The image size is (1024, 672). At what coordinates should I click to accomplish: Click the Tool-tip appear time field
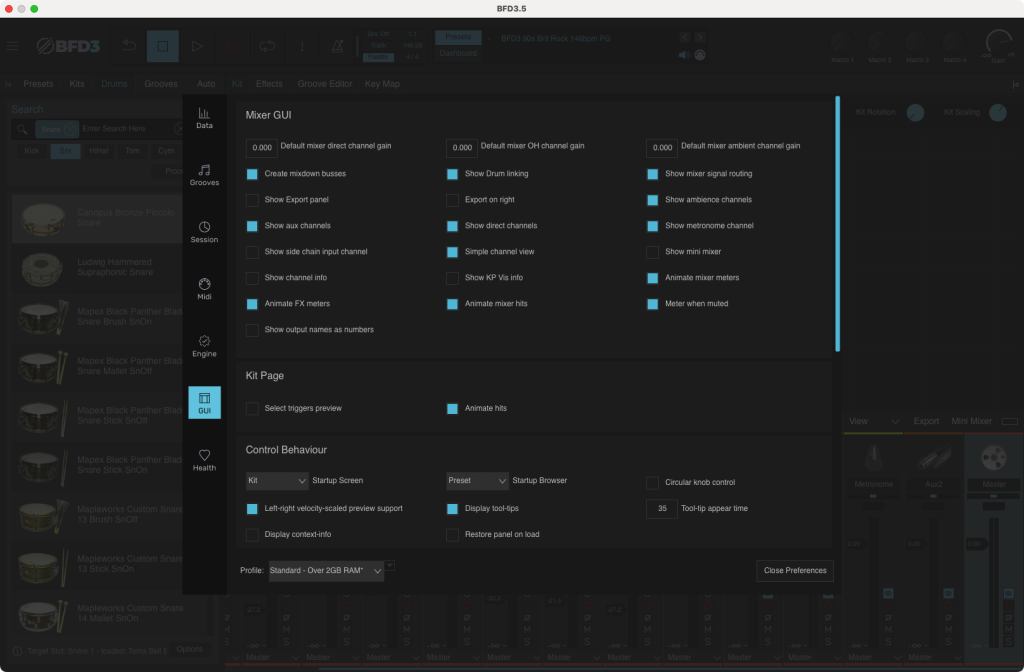coord(662,509)
